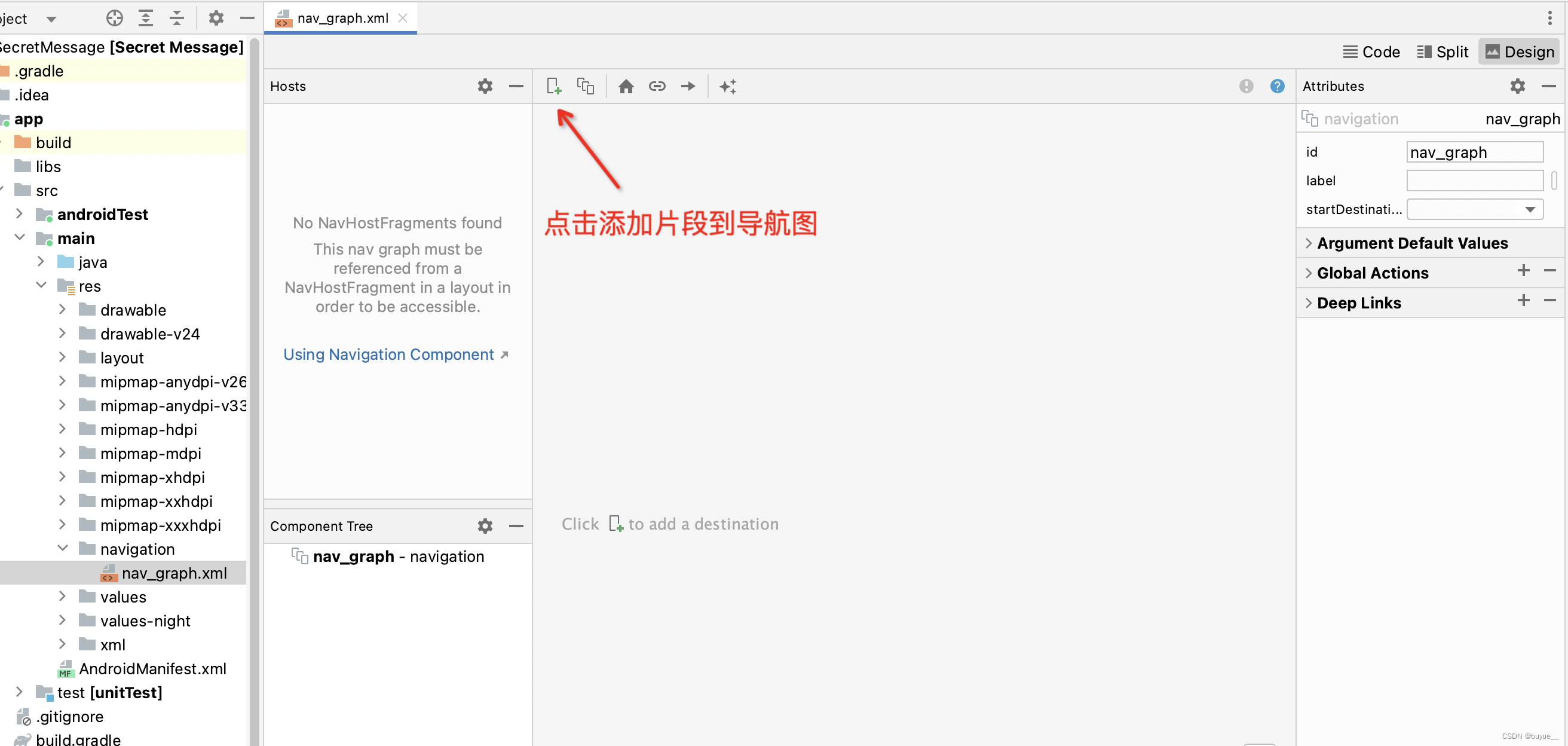
Task: Expand the java folder
Action: point(41,262)
